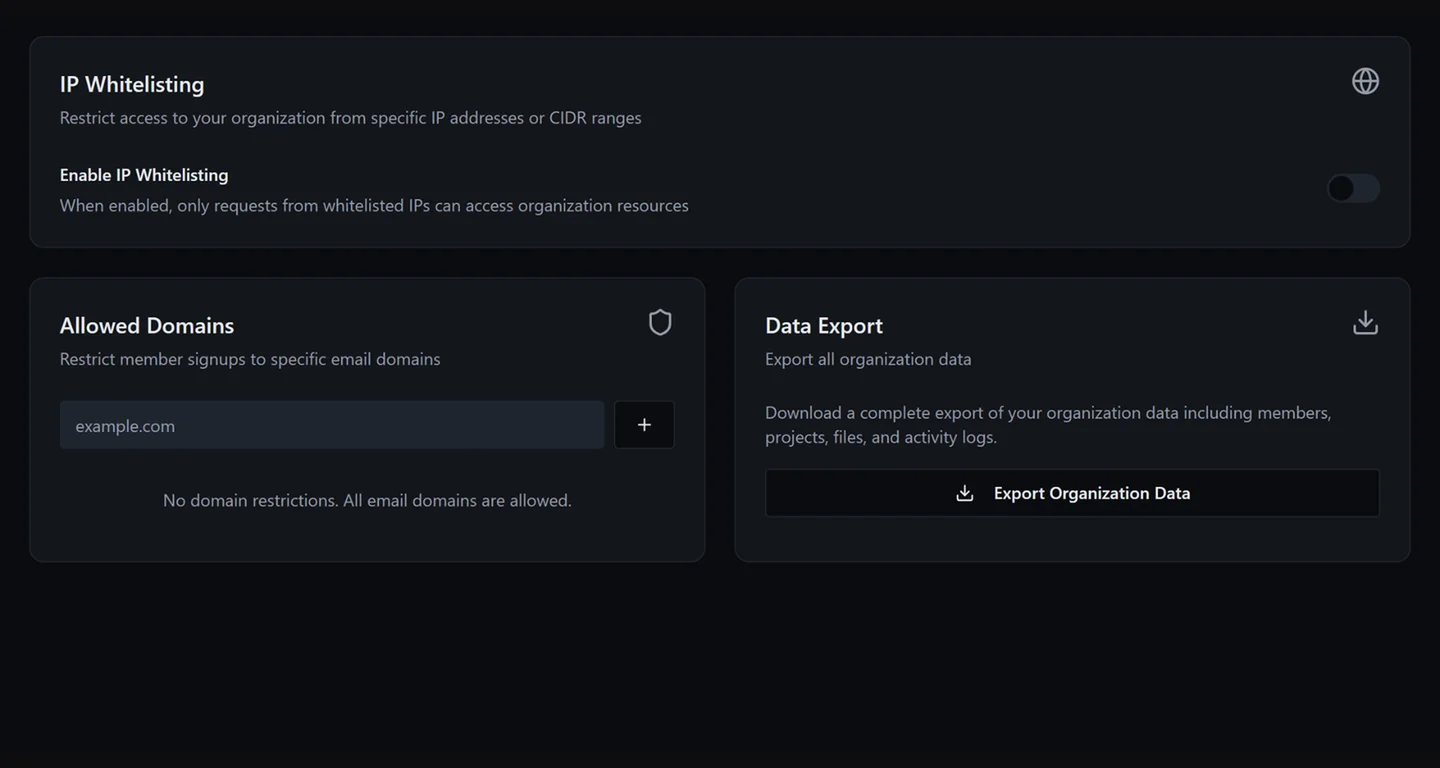Click the export download symbol top of card
Viewport: 1440px width, 768px height.
[1365, 322]
